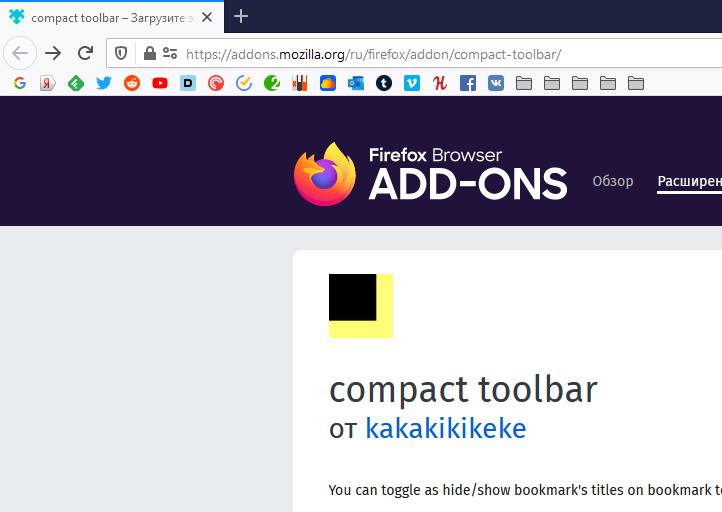Image resolution: width=722 pixels, height=512 pixels.
Task: Open the YouTube bookmark icon
Action: tap(160, 83)
